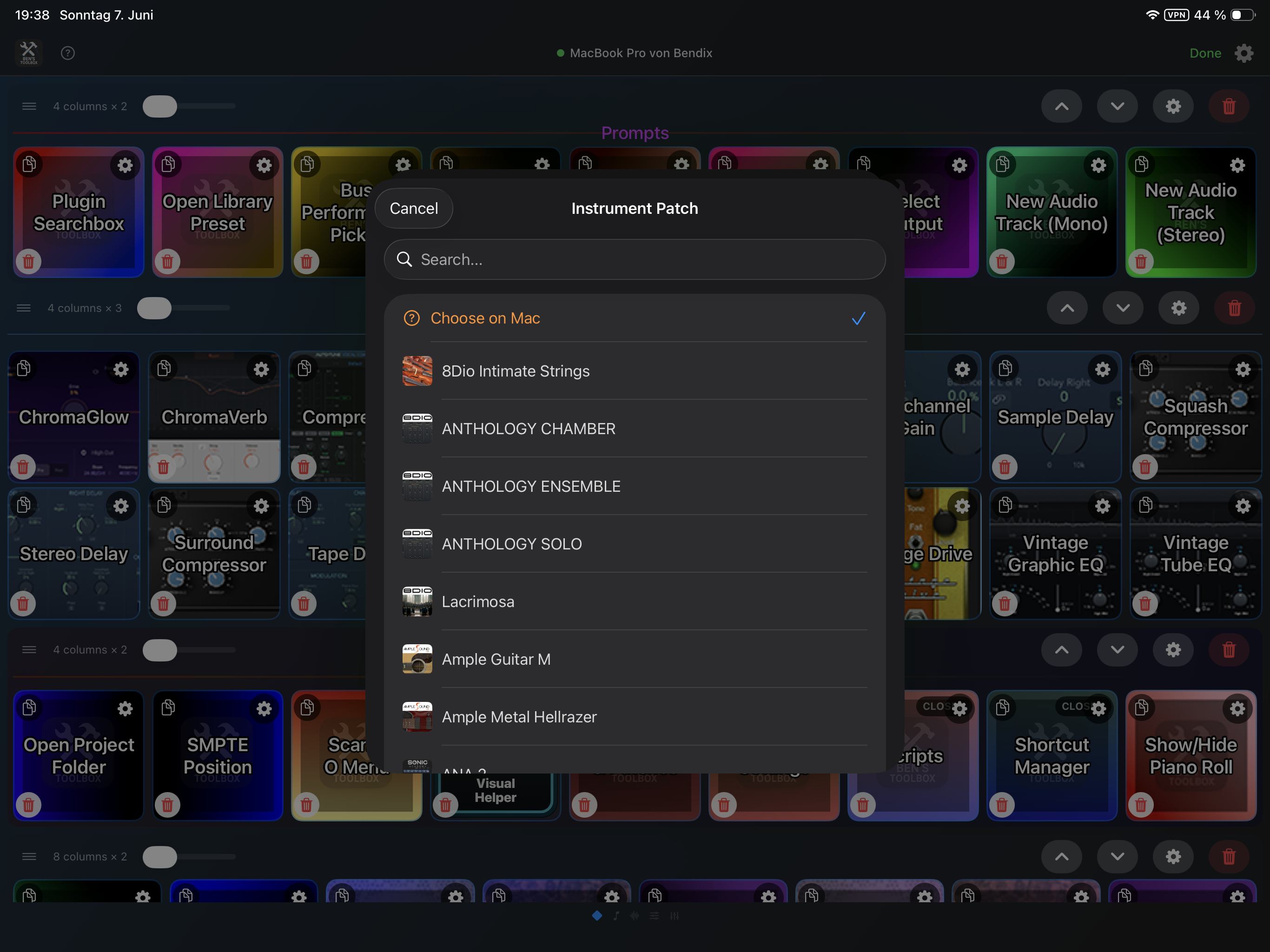Open the help question mark icon

68,53
